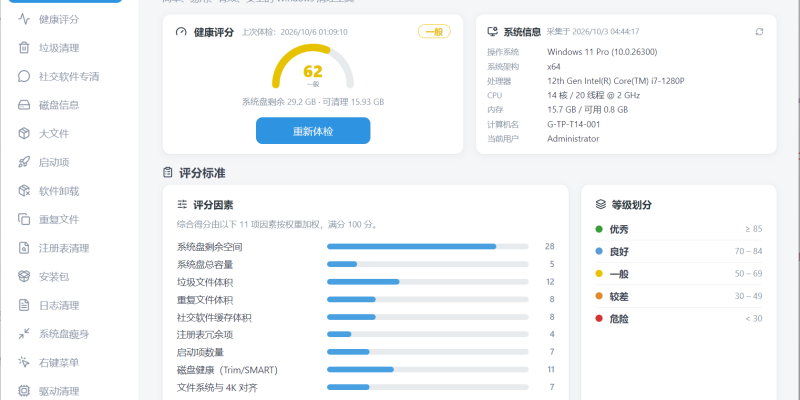Click the sliders icon beside 评分因素

pos(182,205)
